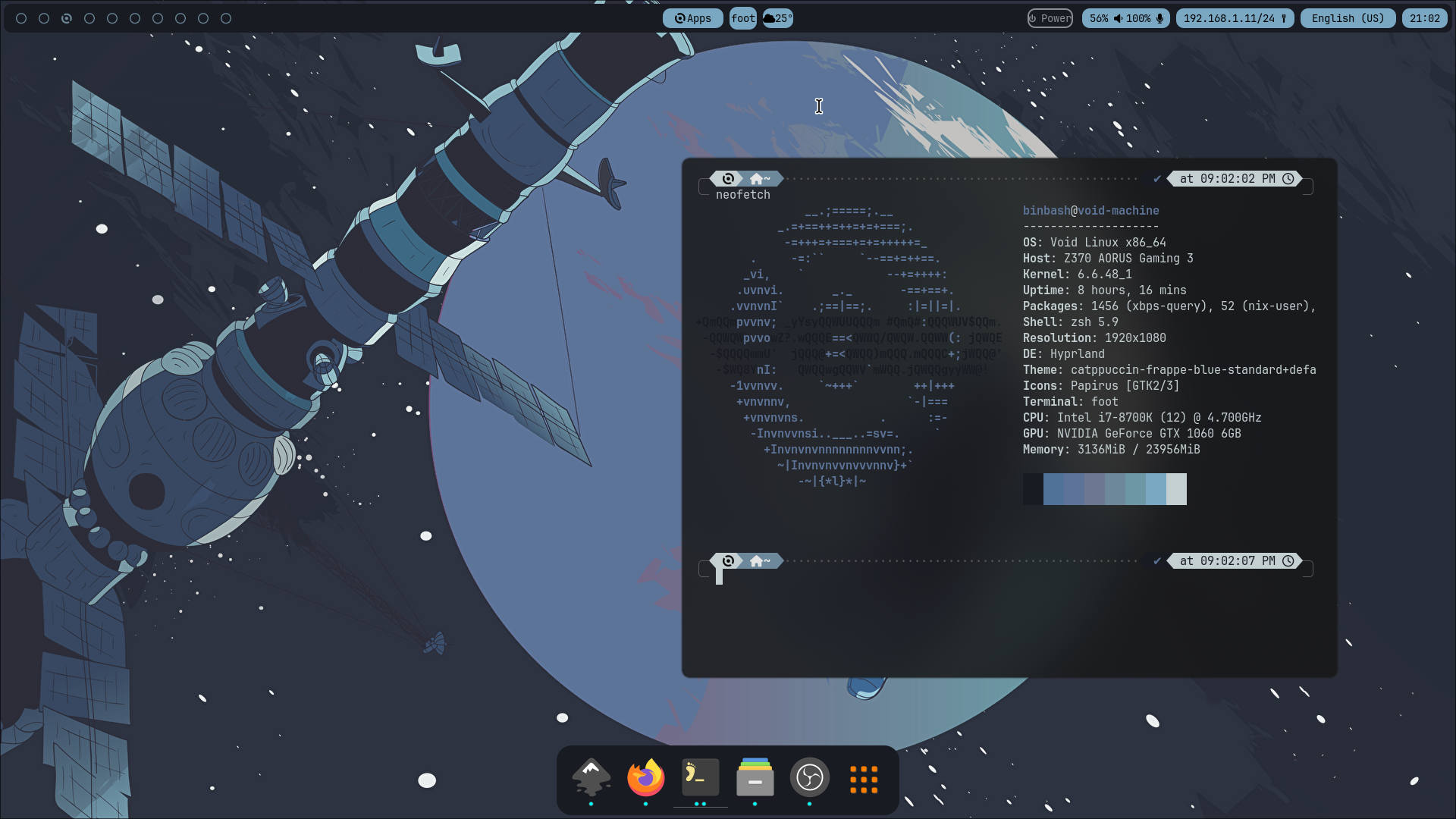Launch Firefox from the dock

point(645,777)
